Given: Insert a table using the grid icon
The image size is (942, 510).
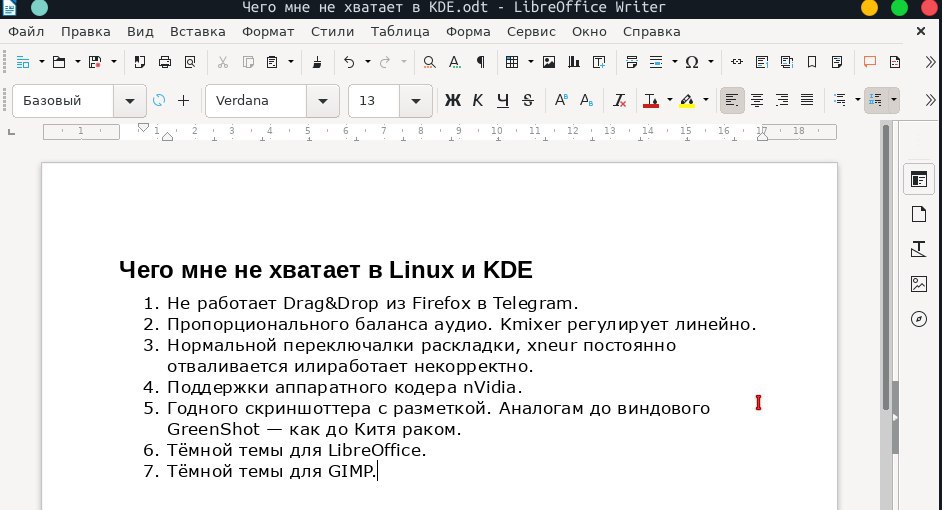Looking at the screenshot, I should [x=512, y=62].
